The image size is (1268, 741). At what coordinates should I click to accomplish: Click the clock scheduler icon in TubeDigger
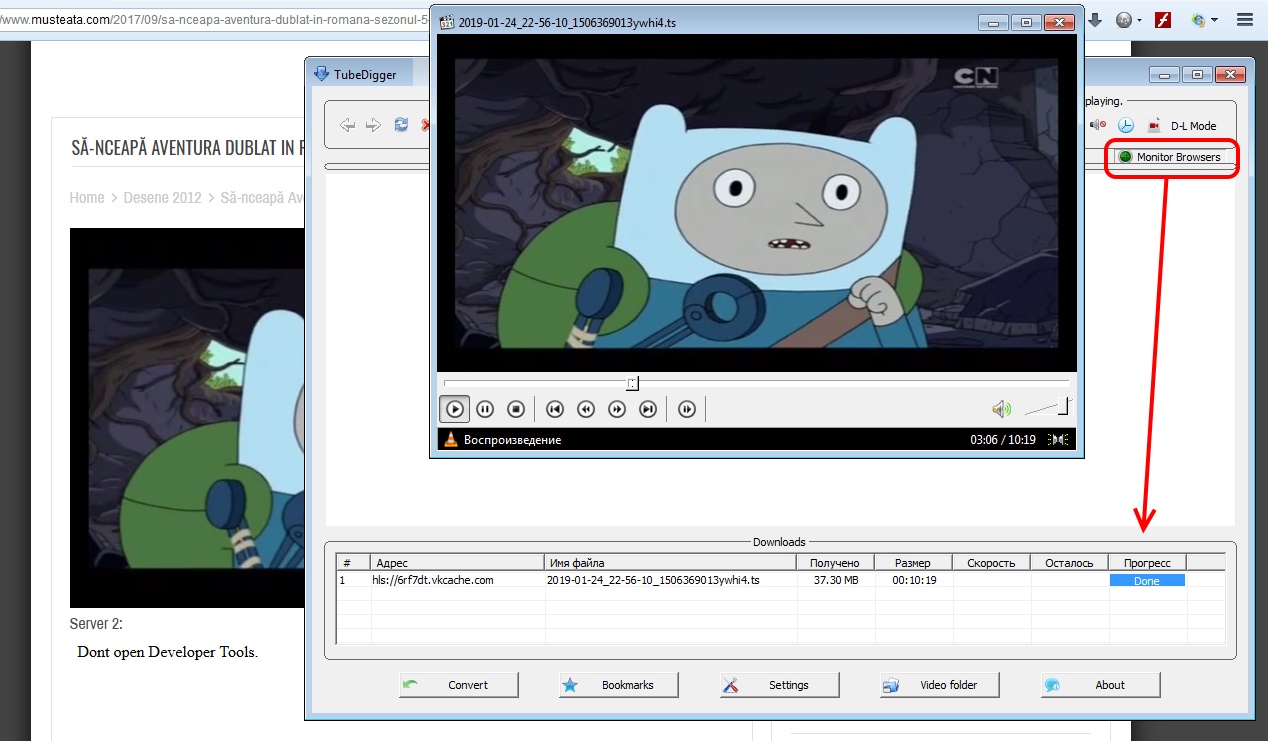[1126, 125]
